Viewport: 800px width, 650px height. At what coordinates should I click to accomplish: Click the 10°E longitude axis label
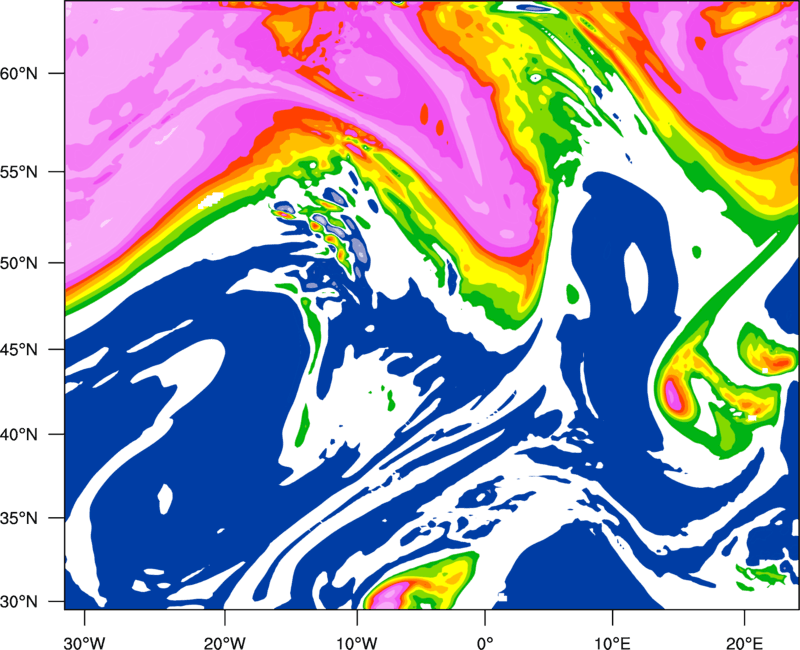612,643
